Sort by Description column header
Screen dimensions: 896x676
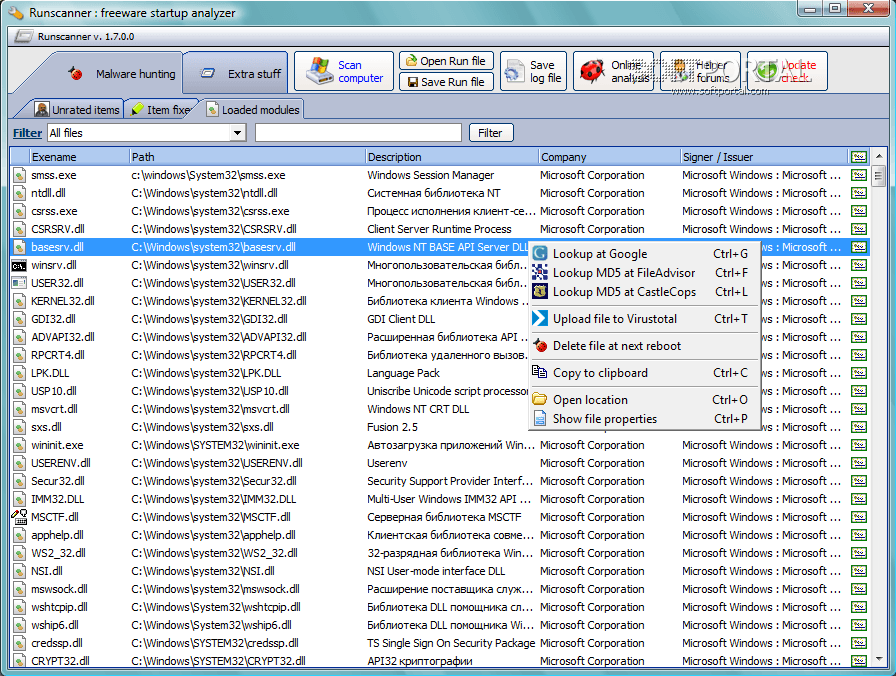451,157
